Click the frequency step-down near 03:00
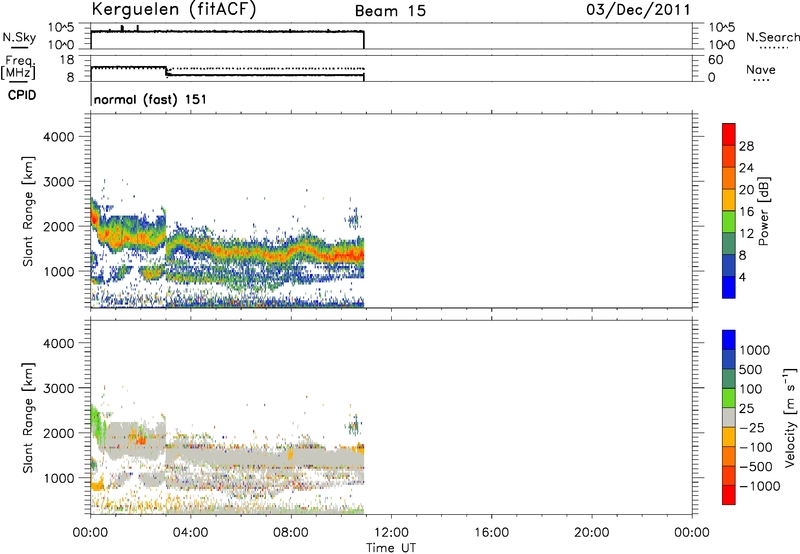Viewport: 800px width, 554px height. 167,71
